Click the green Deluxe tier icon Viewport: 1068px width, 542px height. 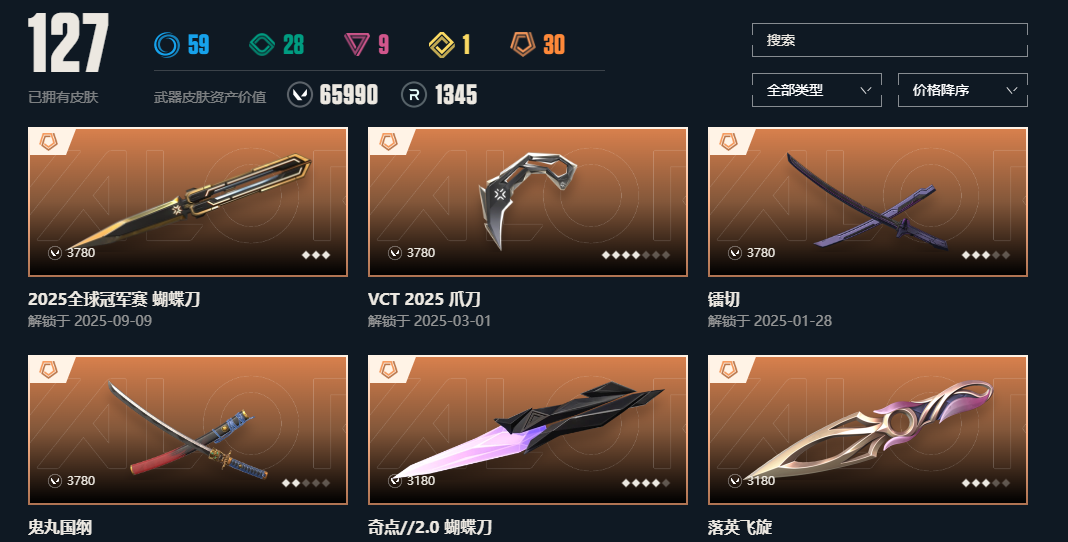[262, 45]
